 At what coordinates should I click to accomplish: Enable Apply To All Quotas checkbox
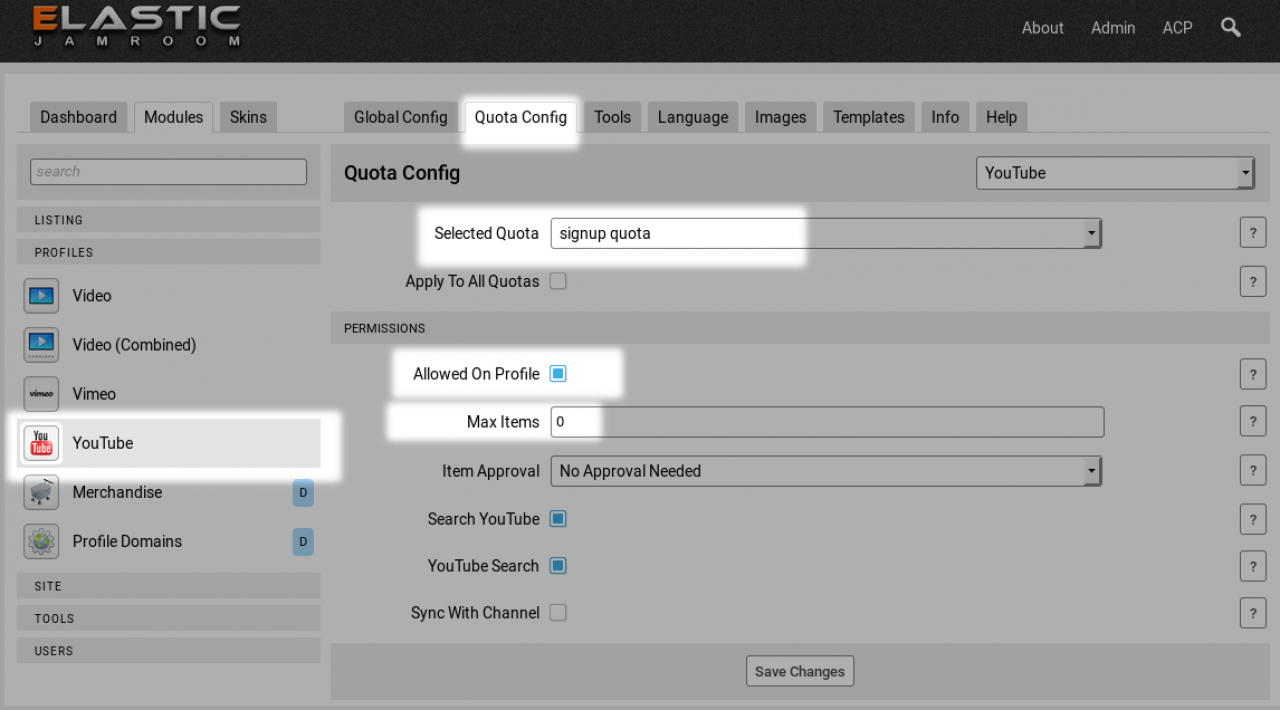[558, 281]
